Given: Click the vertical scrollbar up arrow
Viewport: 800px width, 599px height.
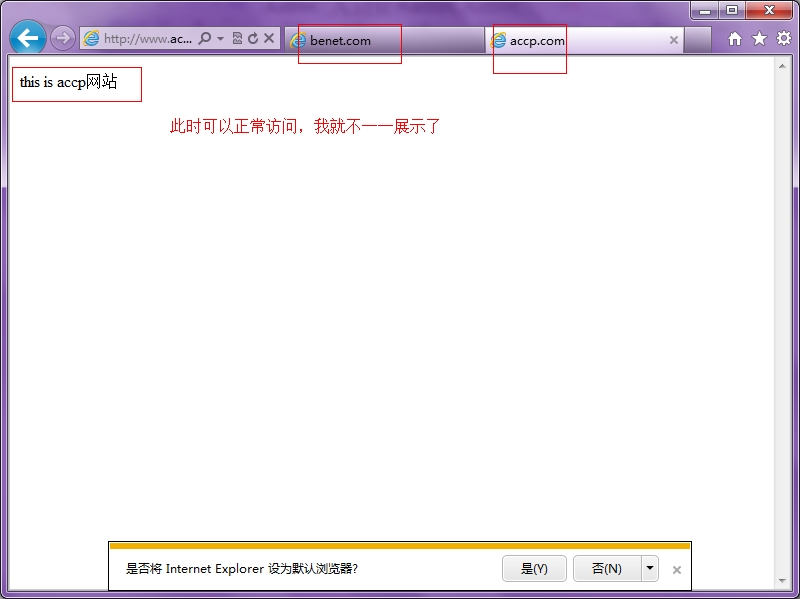Looking at the screenshot, I should coord(782,66).
